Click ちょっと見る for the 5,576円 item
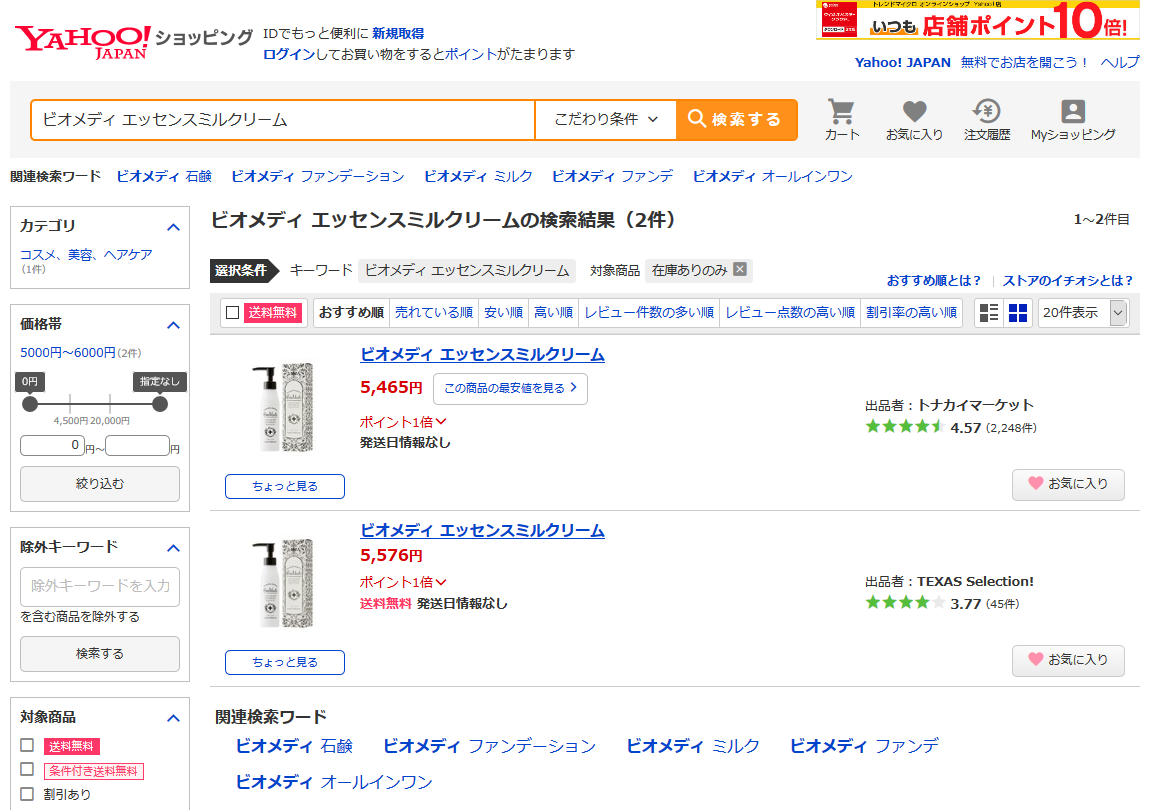The width and height of the screenshot is (1167, 810). pyautogui.click(x=285, y=662)
